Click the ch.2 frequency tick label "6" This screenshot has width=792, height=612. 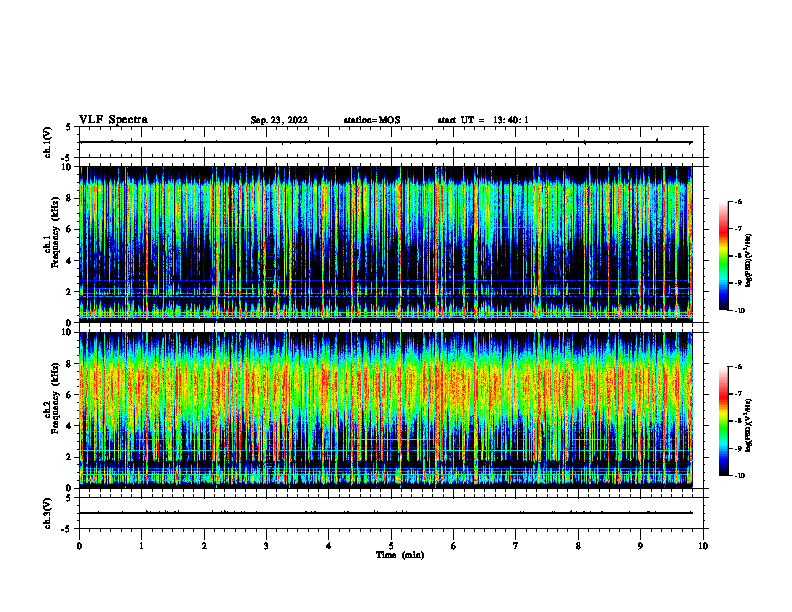tap(69, 395)
